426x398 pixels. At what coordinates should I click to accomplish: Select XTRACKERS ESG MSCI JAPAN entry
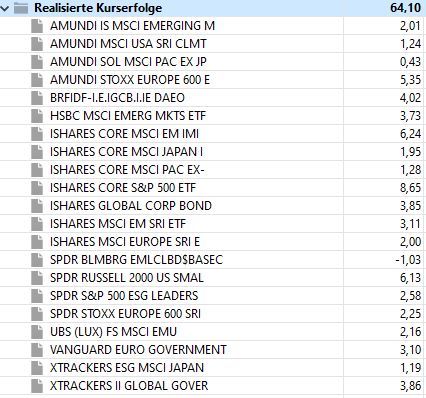[127, 368]
